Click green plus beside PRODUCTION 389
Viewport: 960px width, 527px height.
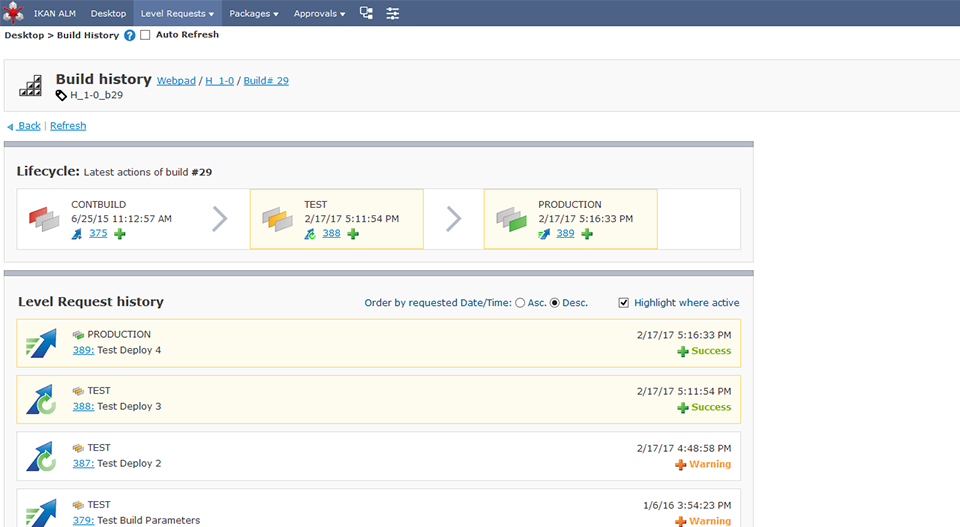click(x=587, y=234)
